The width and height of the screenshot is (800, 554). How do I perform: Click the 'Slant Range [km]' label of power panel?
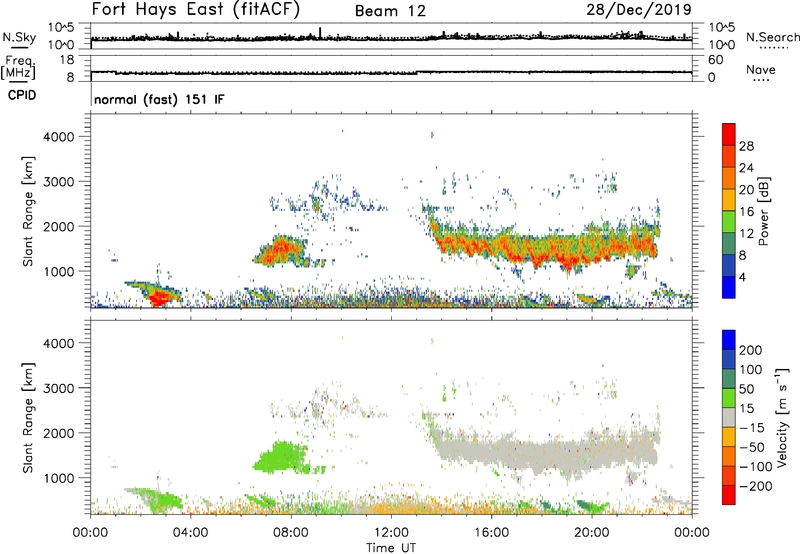tap(28, 212)
